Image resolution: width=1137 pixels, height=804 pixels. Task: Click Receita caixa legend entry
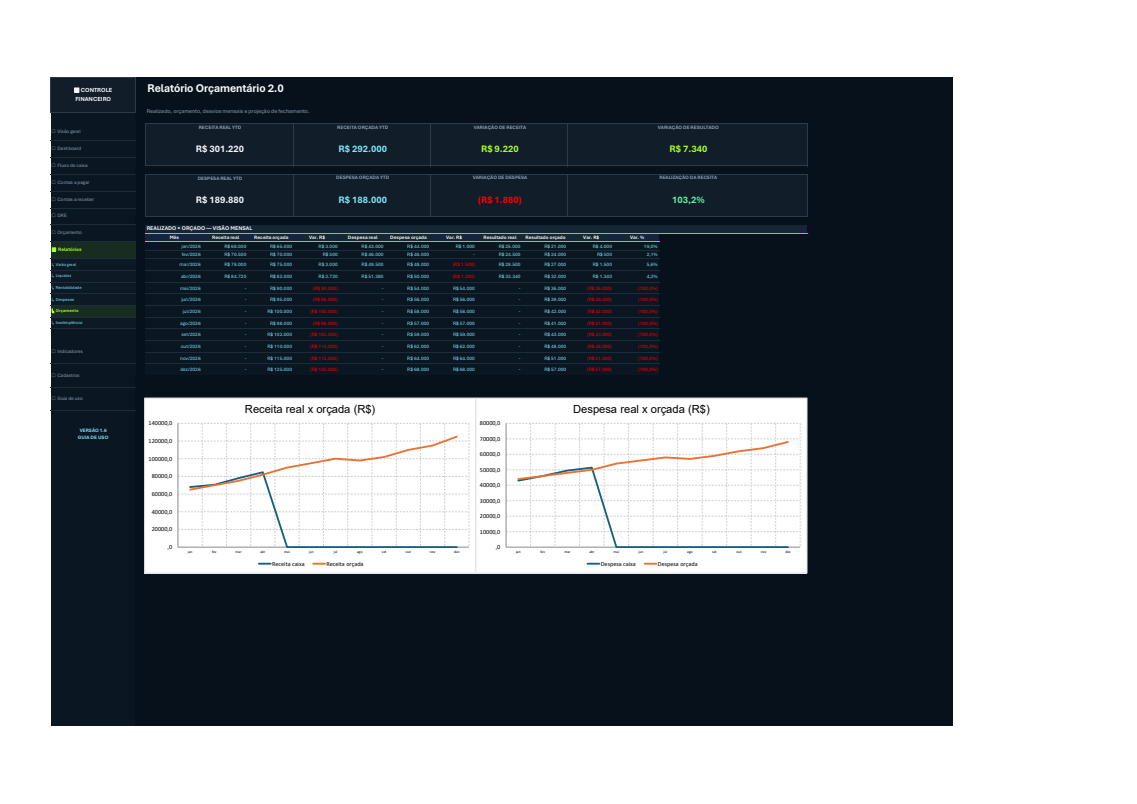(281, 564)
